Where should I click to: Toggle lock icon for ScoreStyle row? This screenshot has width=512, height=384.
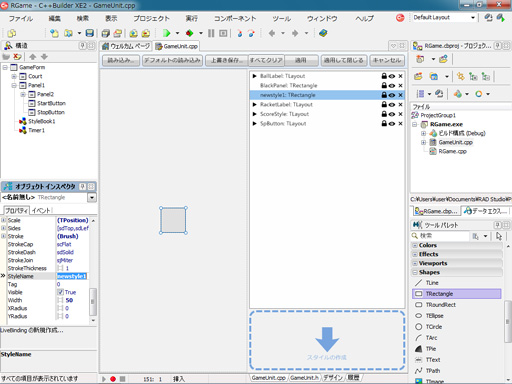tap(384, 114)
